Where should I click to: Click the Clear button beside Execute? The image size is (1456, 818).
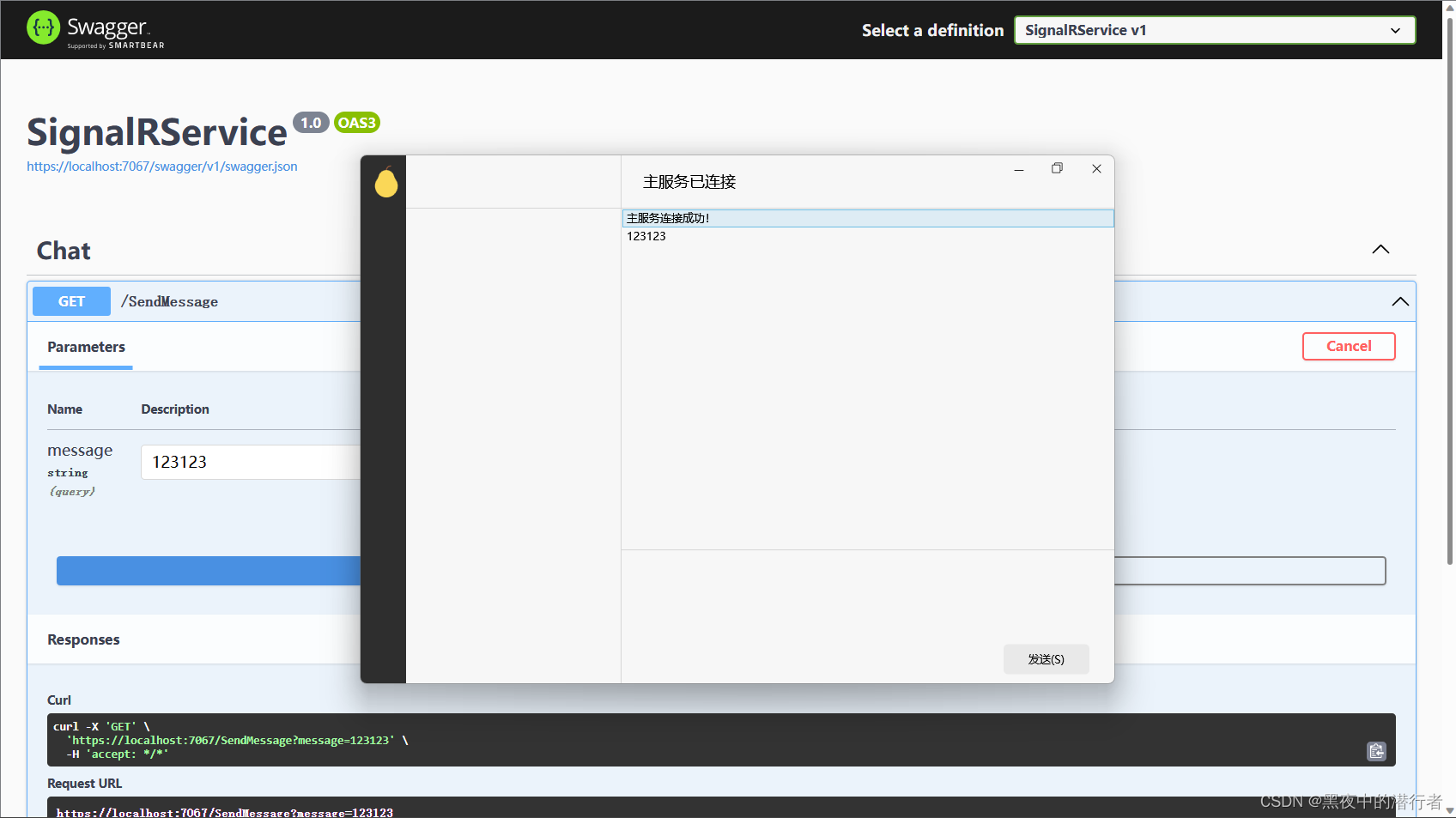click(x=1250, y=571)
